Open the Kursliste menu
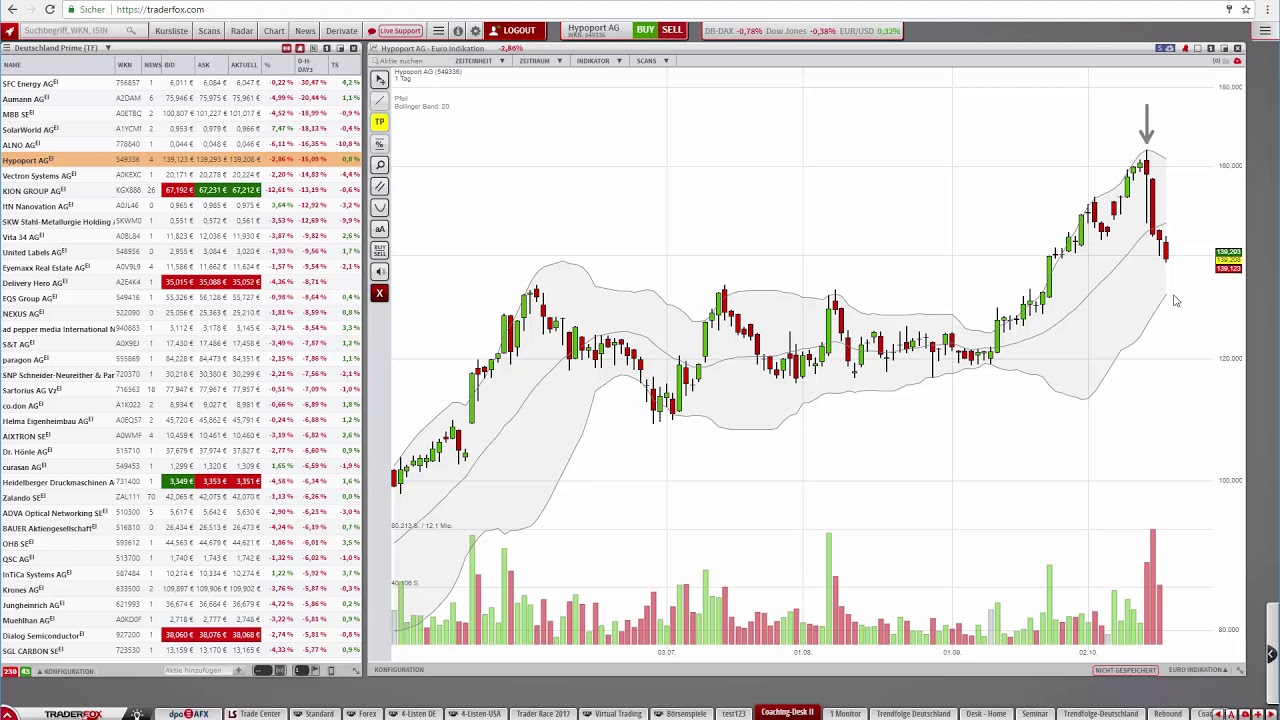This screenshot has width=1280, height=720. tap(172, 31)
